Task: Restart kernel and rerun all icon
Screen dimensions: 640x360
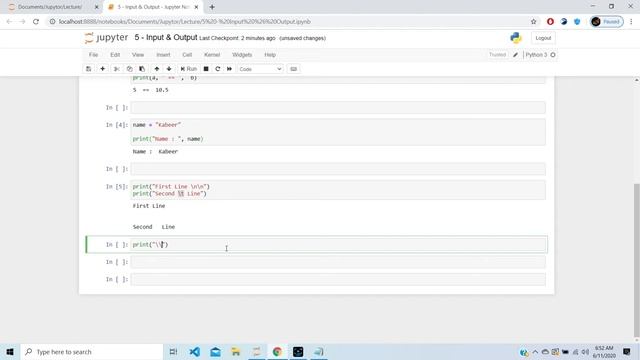Action: [x=229, y=69]
